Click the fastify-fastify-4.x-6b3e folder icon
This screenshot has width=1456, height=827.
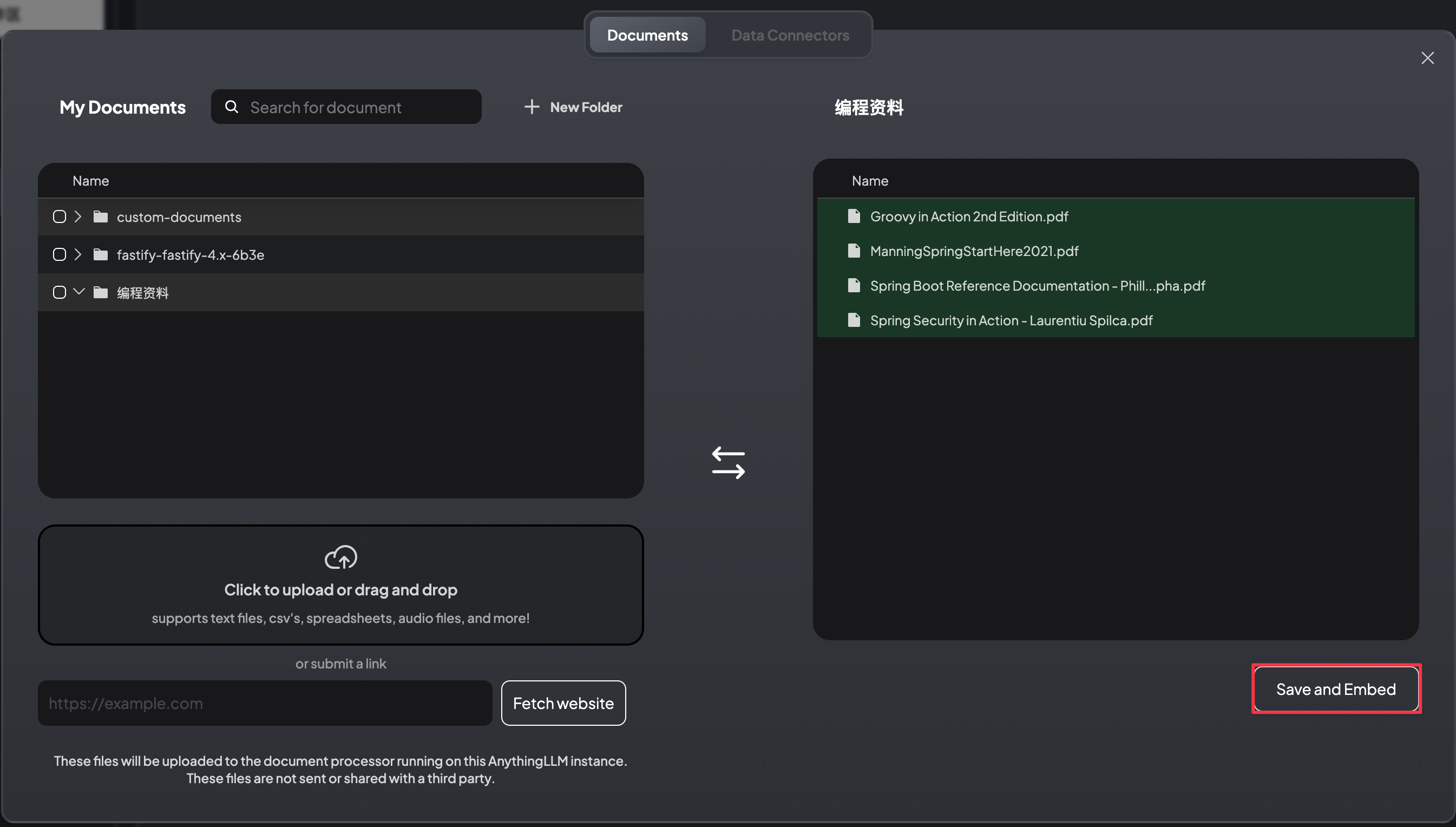pyautogui.click(x=101, y=254)
